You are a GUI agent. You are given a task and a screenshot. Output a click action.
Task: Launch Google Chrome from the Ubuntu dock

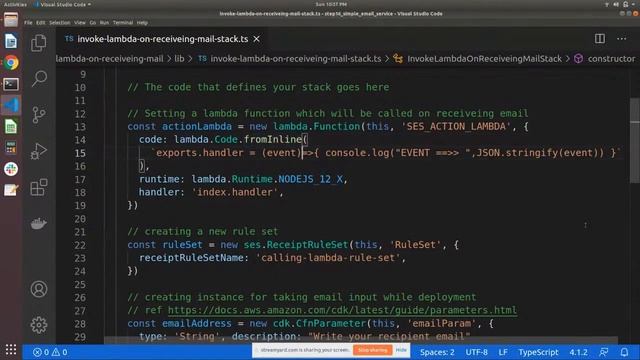[11, 62]
